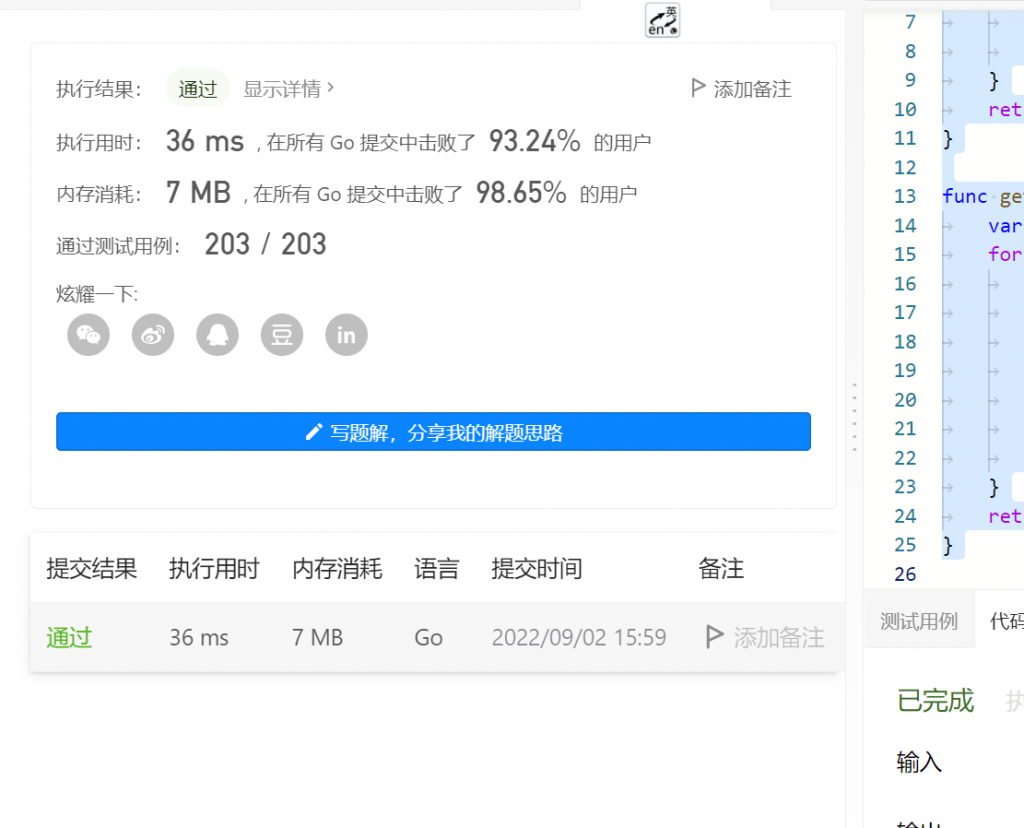Click the 写题解 blue button
The image size is (1024, 828).
[433, 431]
